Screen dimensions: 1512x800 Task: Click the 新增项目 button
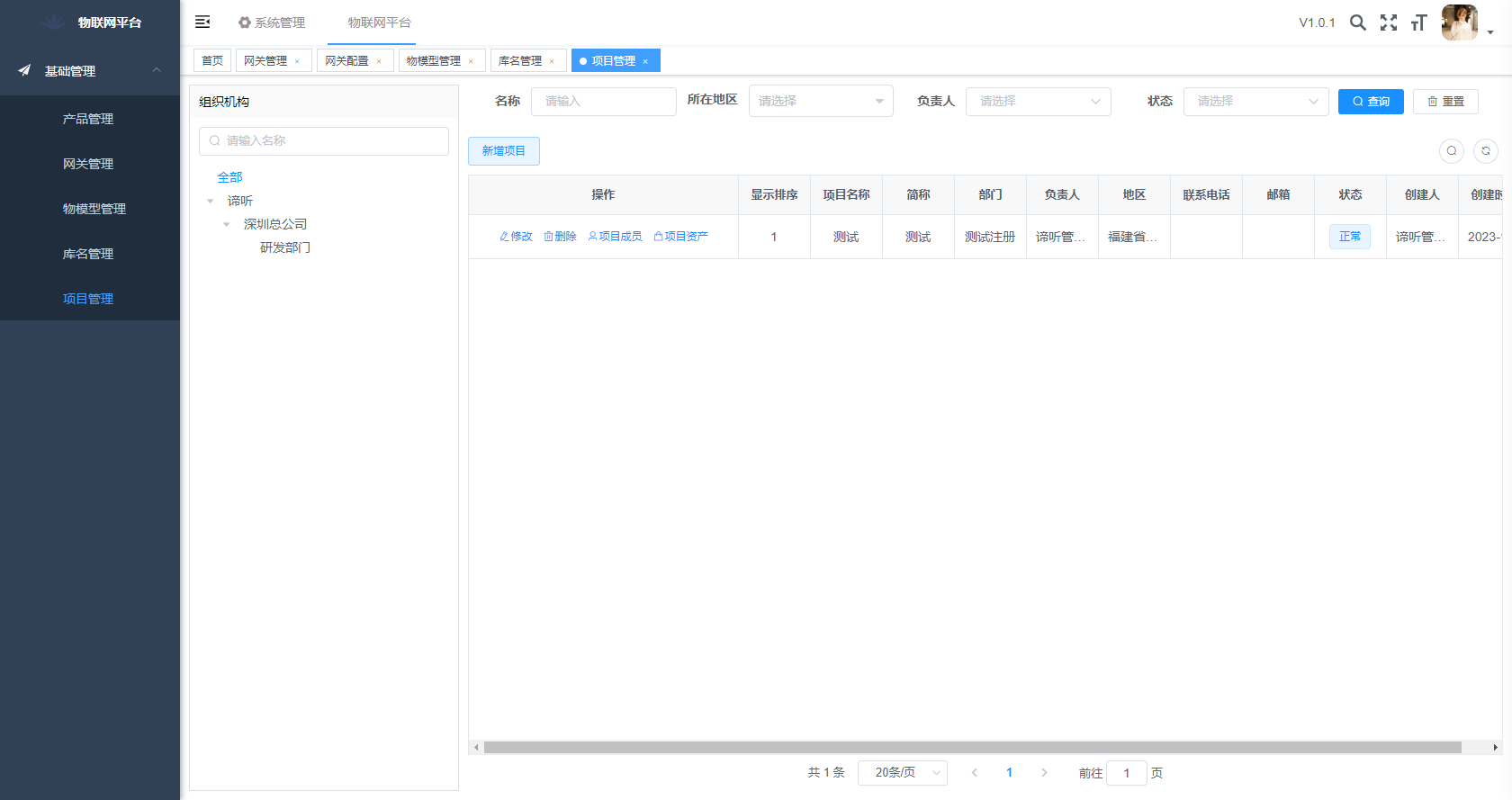click(503, 151)
